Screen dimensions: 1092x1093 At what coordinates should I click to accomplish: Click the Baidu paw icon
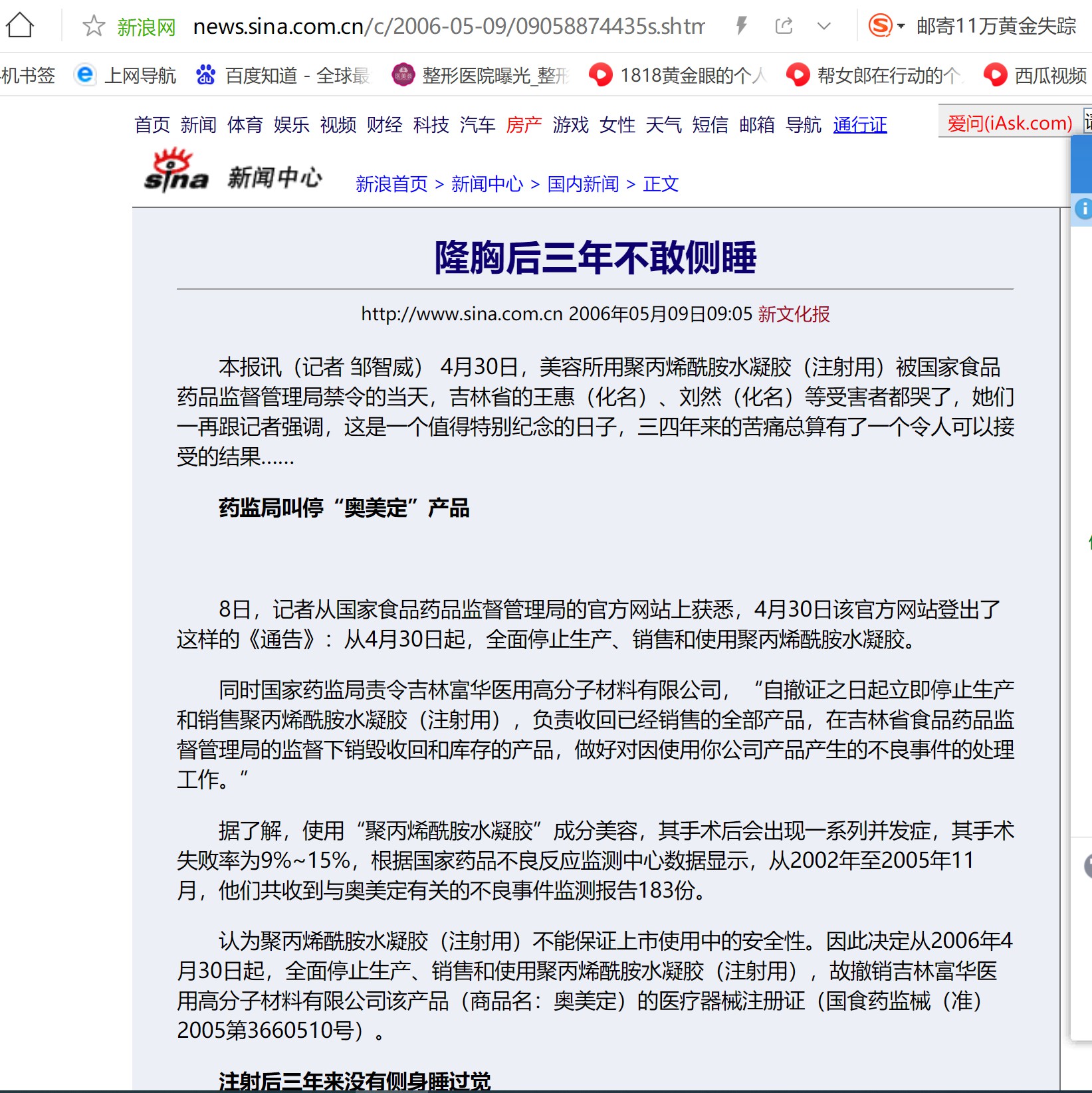[x=205, y=74]
